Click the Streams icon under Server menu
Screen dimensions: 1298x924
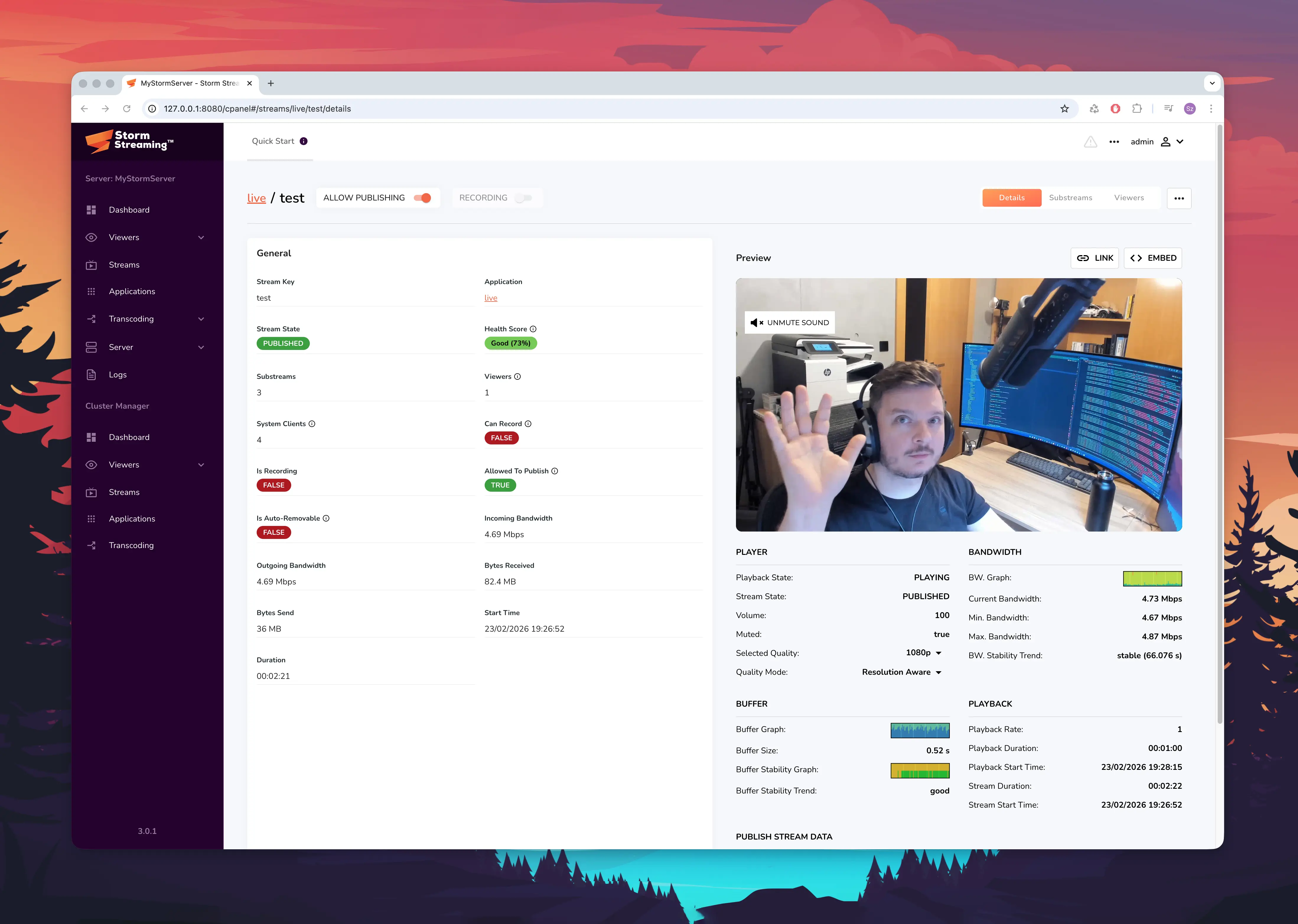coord(91,265)
